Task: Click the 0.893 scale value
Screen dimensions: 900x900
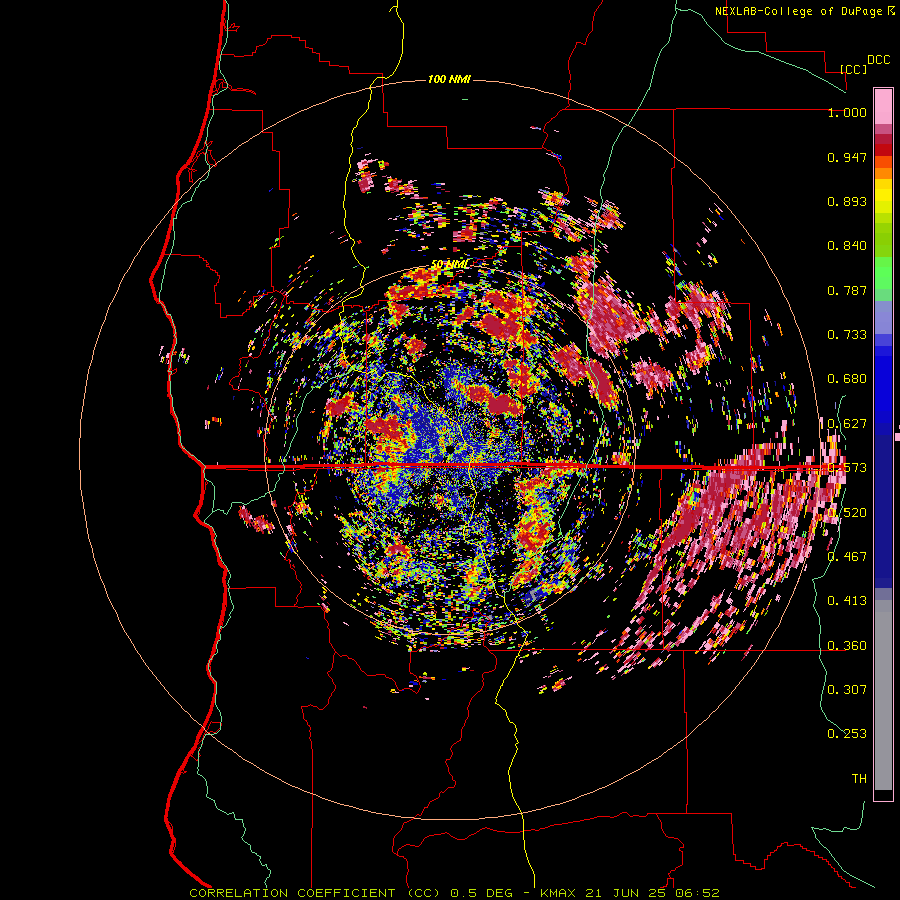Action: [847, 201]
